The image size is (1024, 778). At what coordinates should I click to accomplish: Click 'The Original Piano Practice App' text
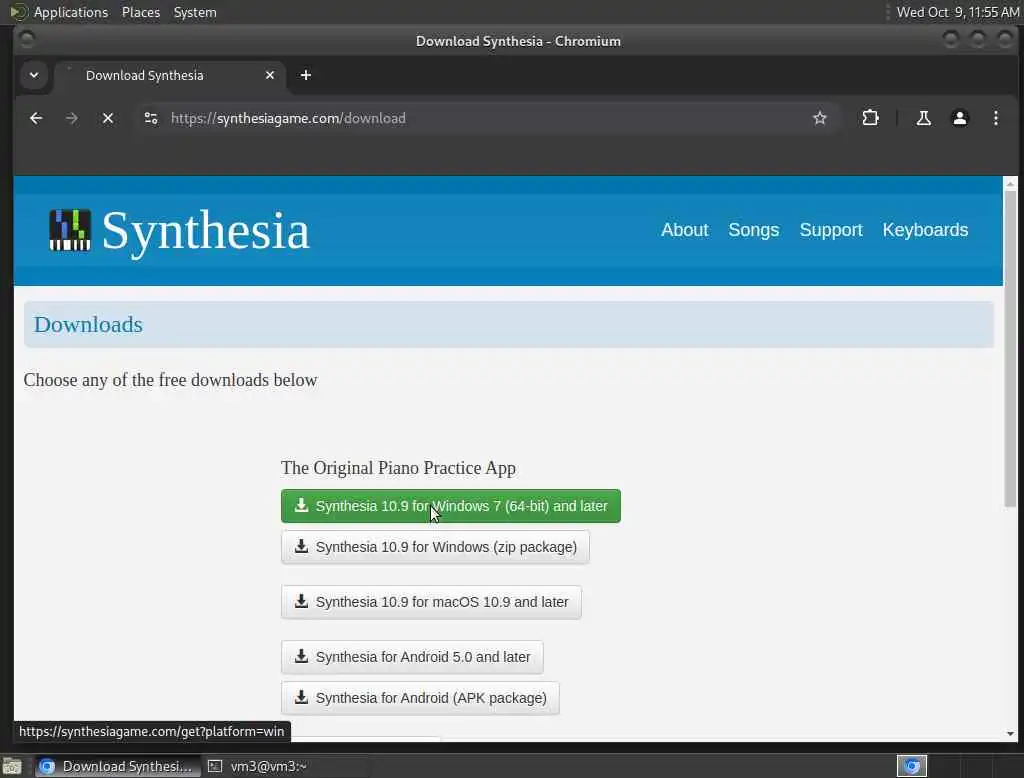point(398,468)
